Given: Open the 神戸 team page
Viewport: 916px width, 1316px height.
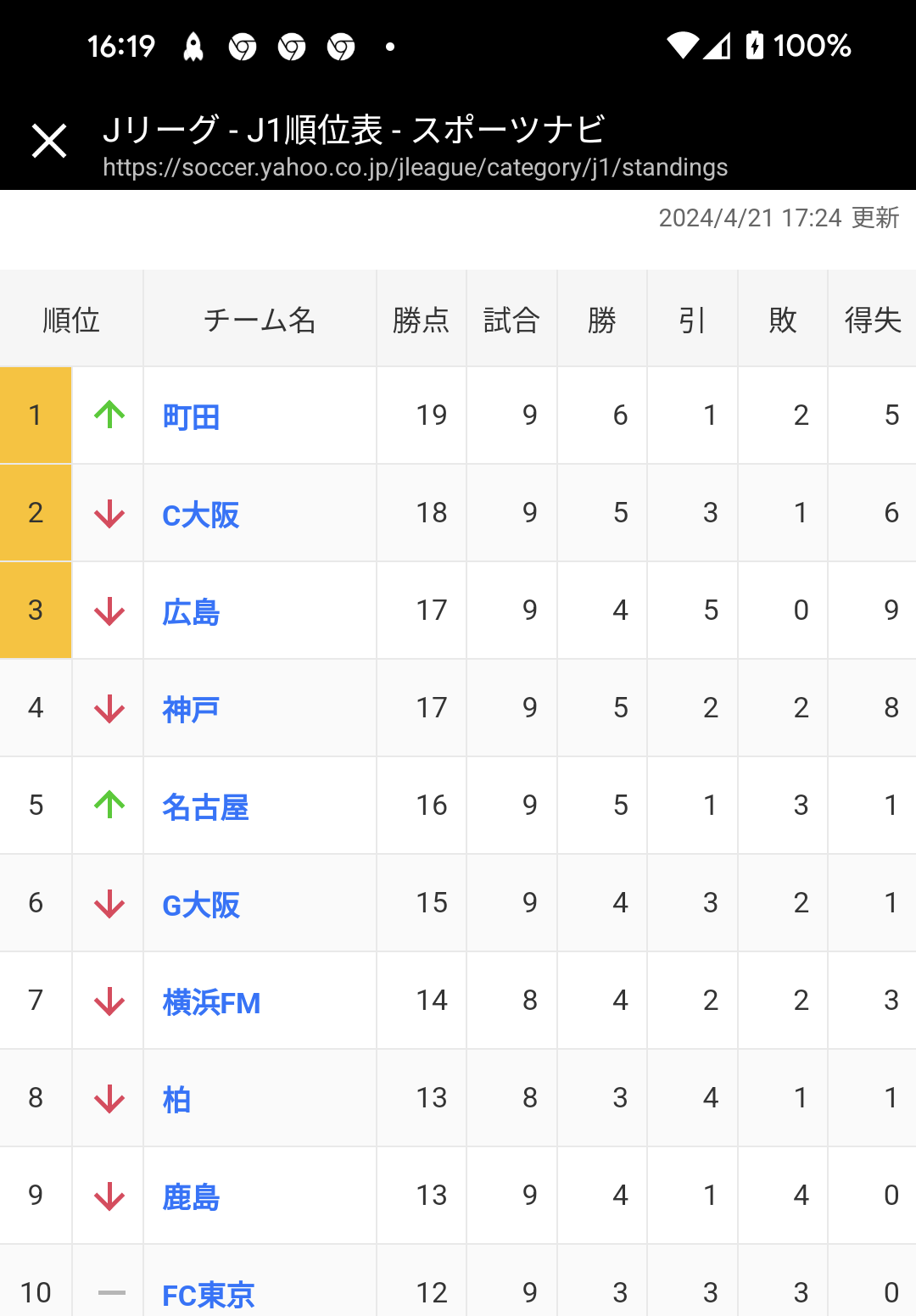Looking at the screenshot, I should coord(192,710).
